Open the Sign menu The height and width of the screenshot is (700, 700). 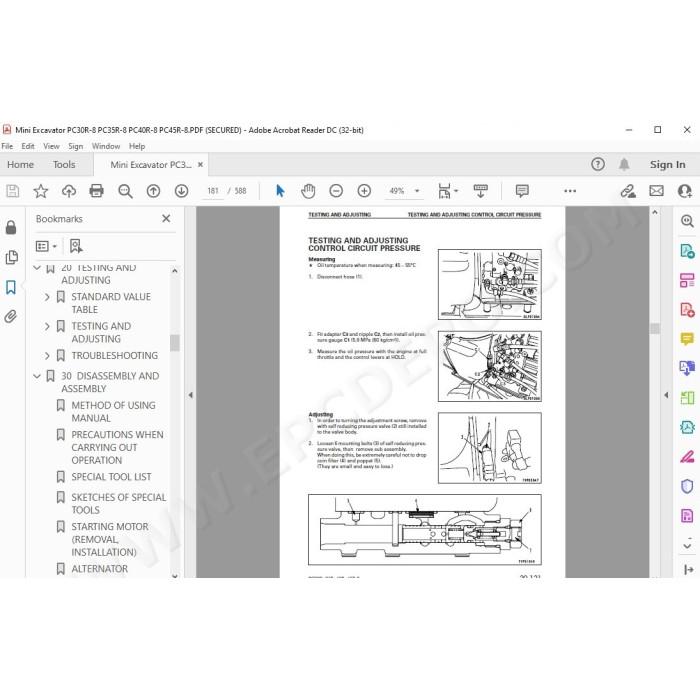coord(75,146)
